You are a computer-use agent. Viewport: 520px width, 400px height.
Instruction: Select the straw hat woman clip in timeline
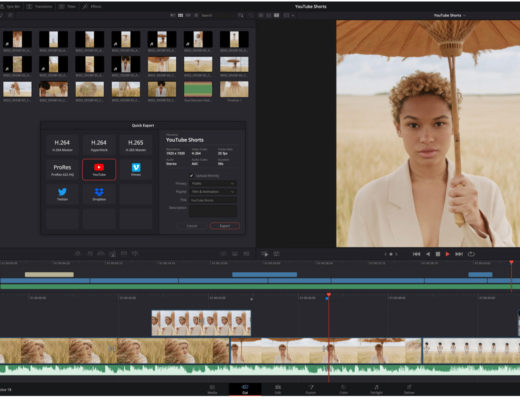click(x=115, y=351)
